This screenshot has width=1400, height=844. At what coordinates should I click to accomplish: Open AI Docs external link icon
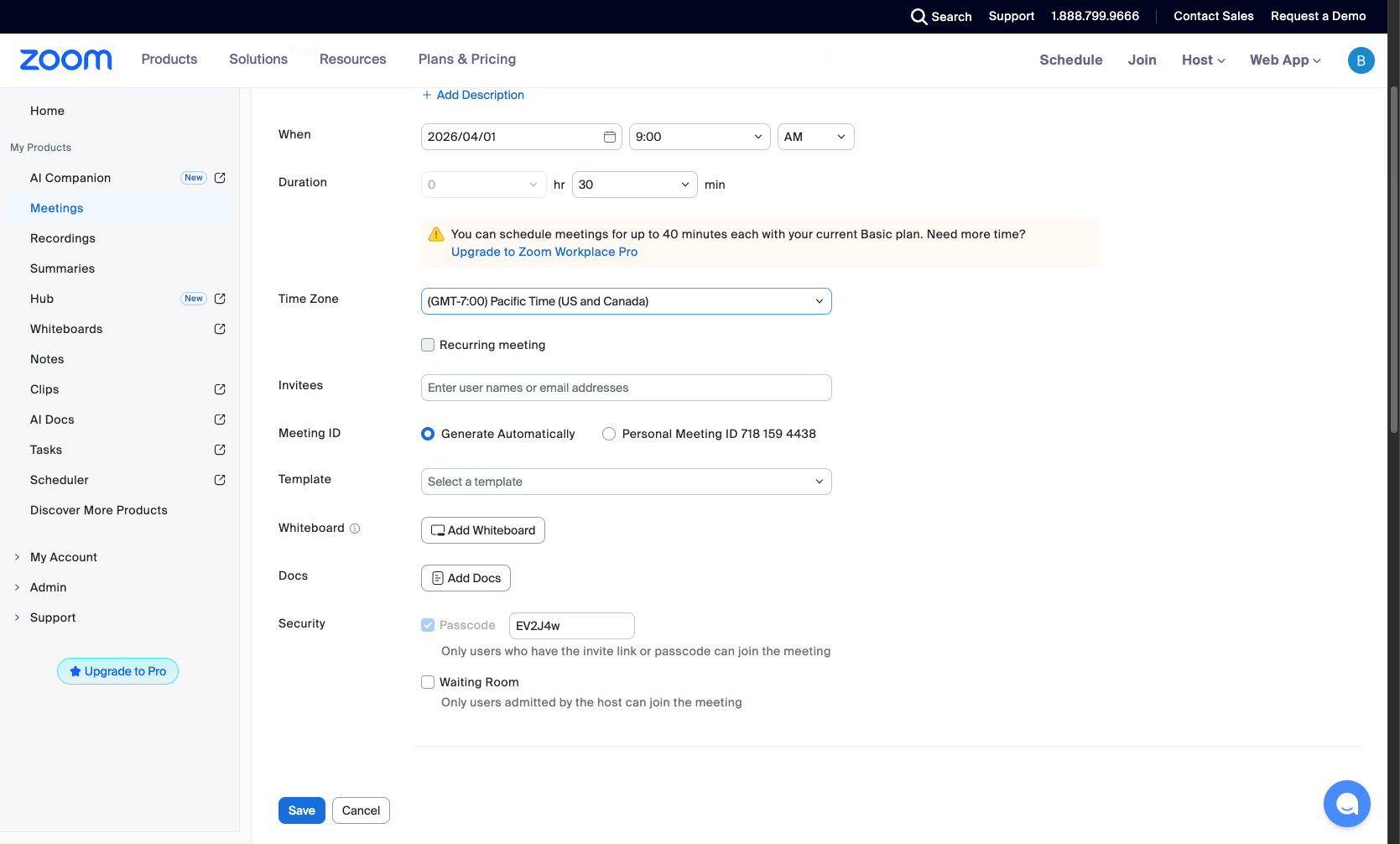[x=220, y=419]
